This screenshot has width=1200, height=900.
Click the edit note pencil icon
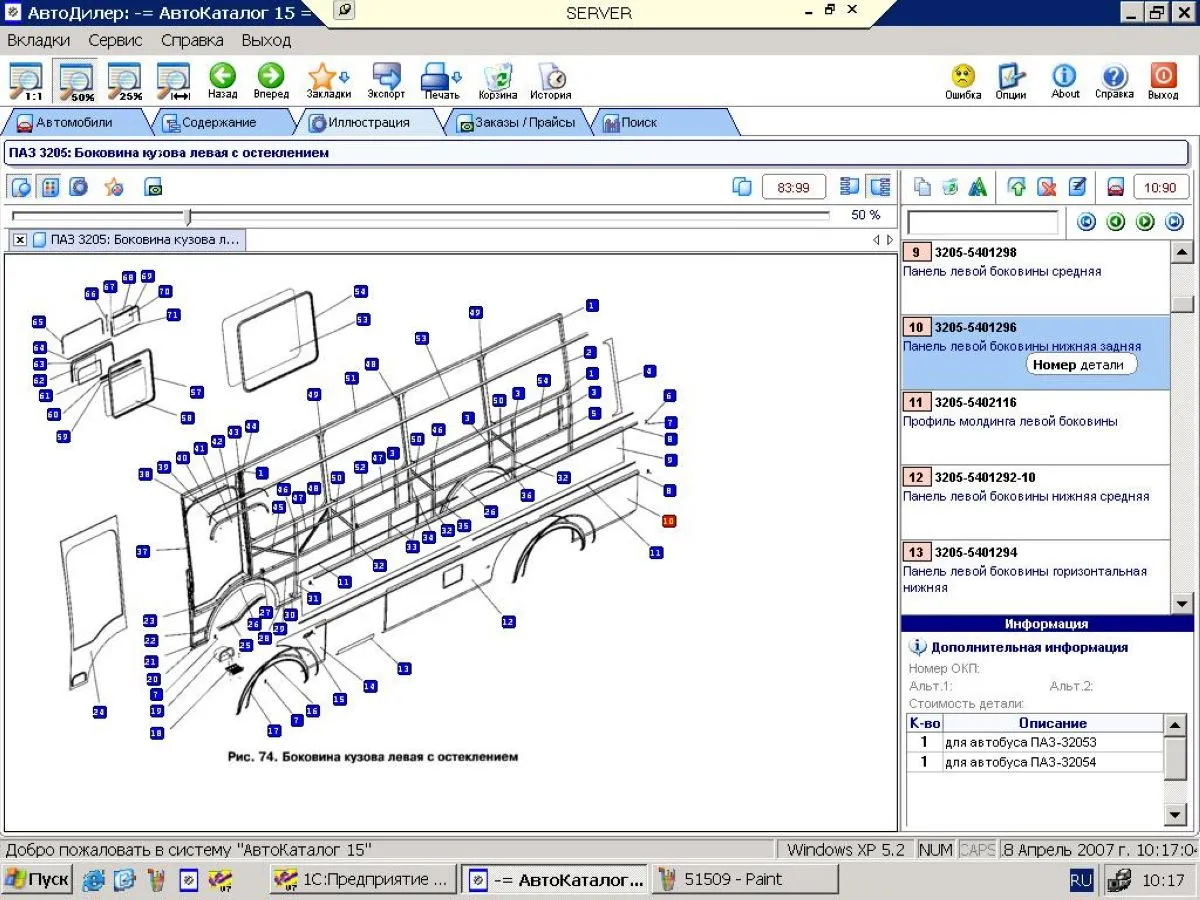click(x=1077, y=187)
